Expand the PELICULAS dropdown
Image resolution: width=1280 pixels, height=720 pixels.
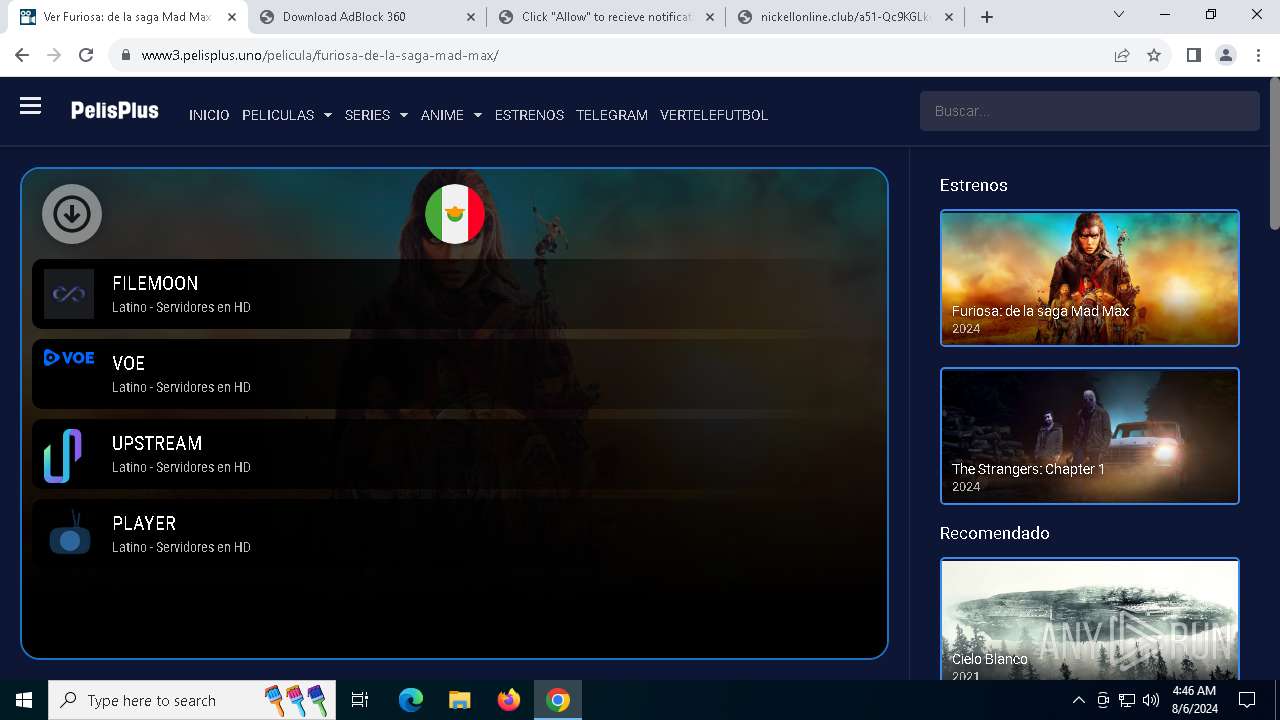click(x=286, y=115)
